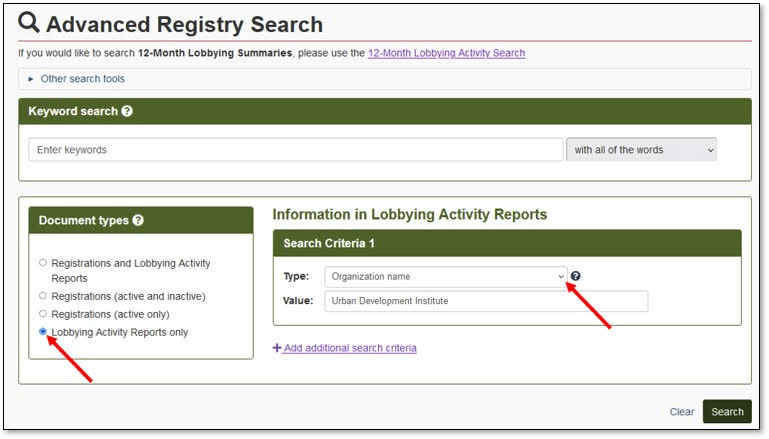The width and height of the screenshot is (769, 439).
Task: Select Registrations and Lobbying Activity Reports radio
Action: point(42,263)
